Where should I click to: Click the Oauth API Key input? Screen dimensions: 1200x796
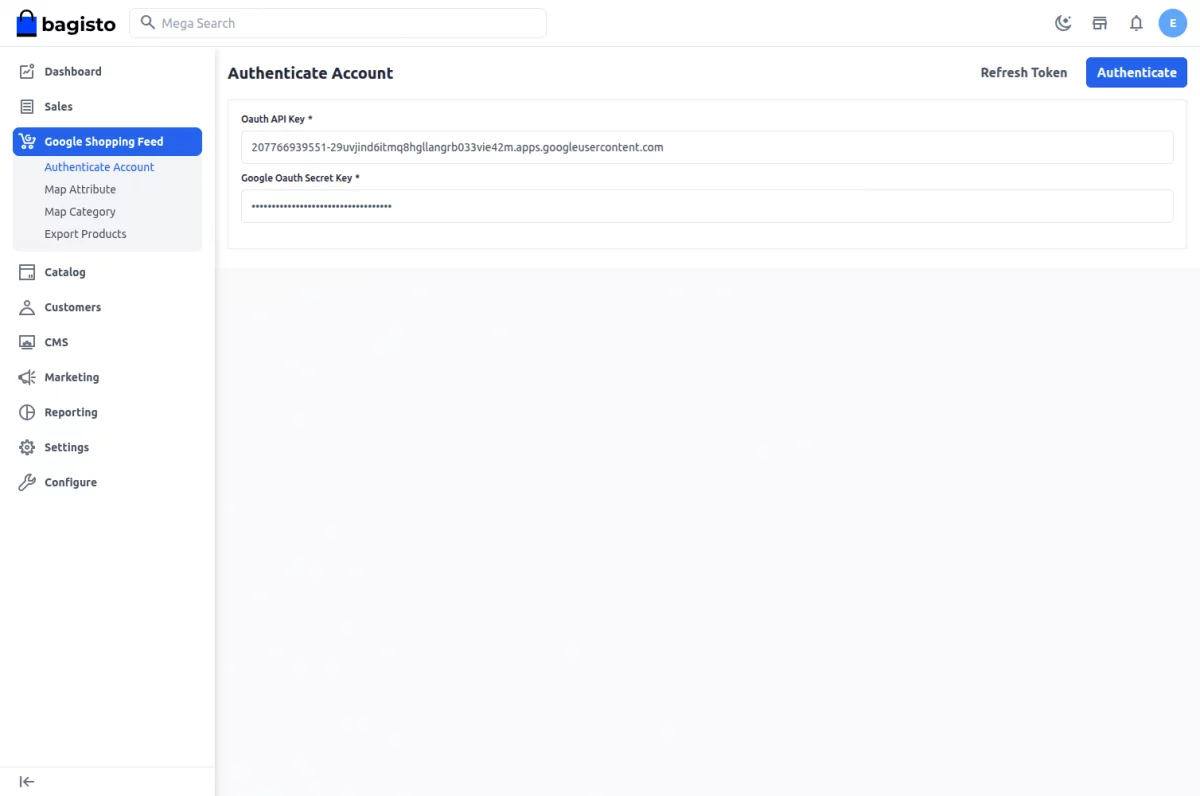pos(707,147)
